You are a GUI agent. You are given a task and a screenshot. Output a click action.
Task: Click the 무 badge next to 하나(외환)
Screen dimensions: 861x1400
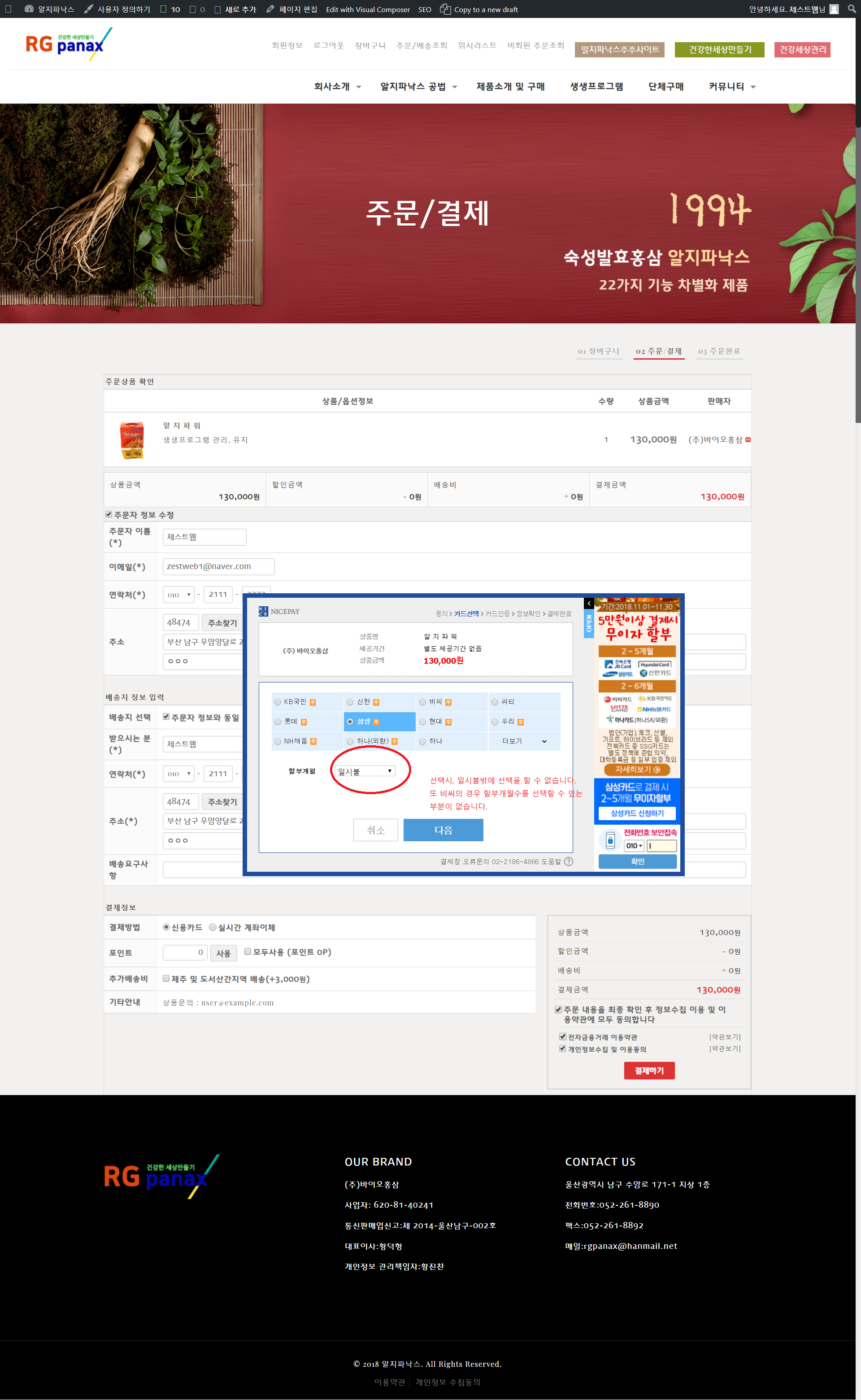395,741
